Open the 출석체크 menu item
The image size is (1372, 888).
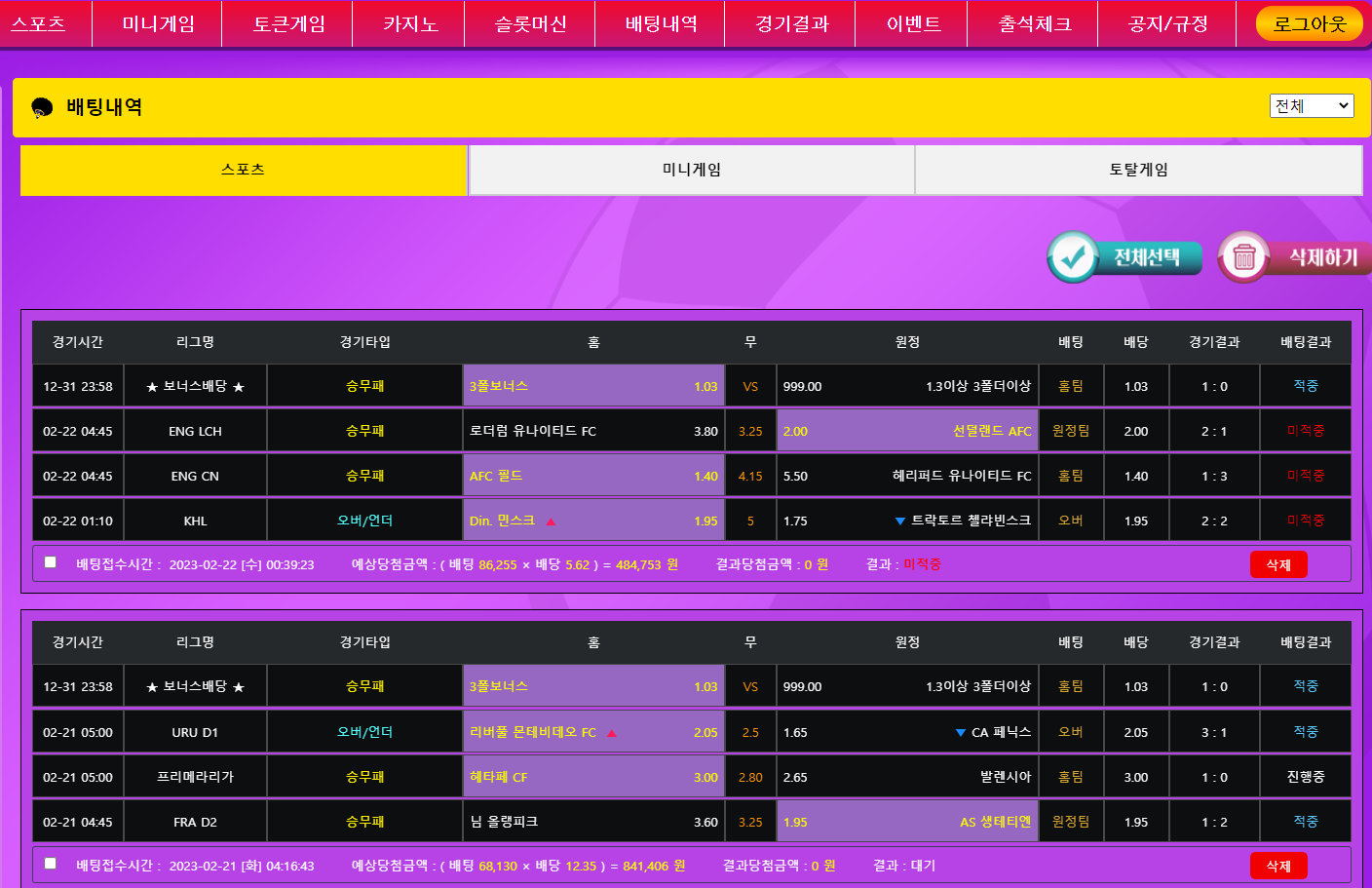coord(1034,23)
